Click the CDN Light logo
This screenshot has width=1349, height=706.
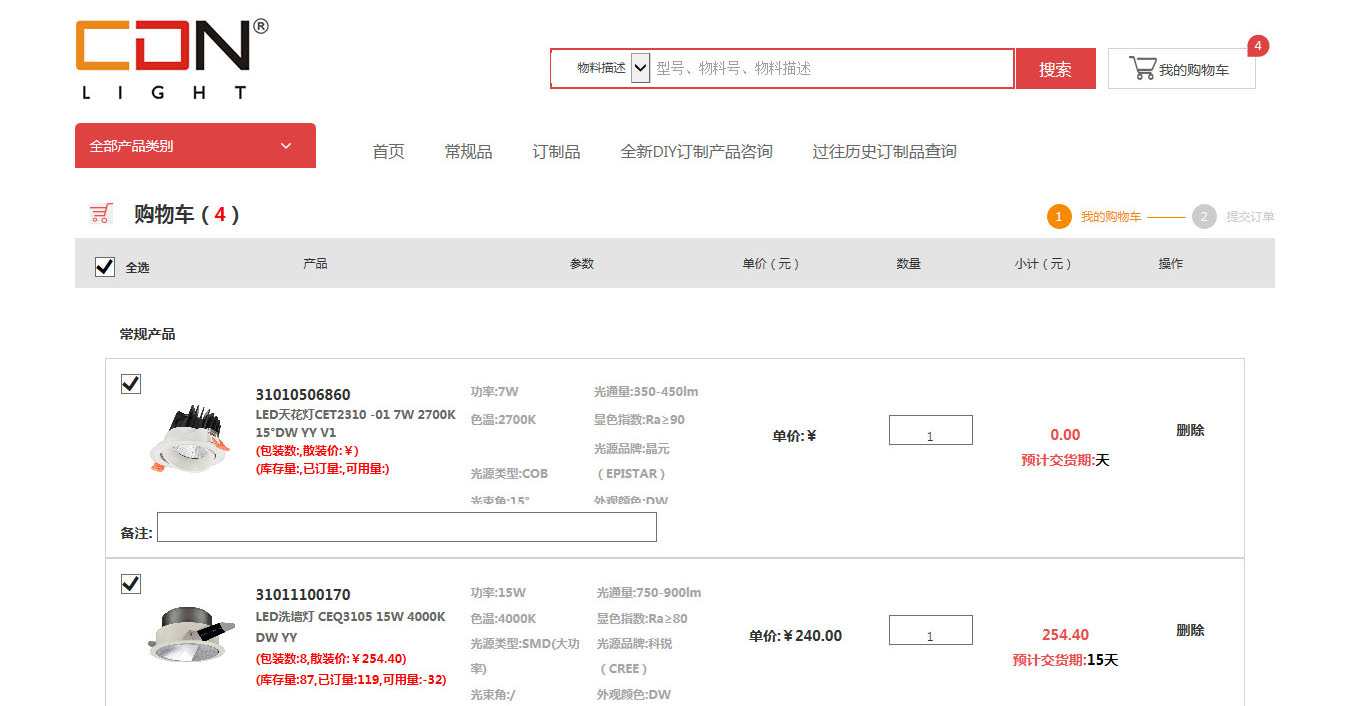click(171, 59)
